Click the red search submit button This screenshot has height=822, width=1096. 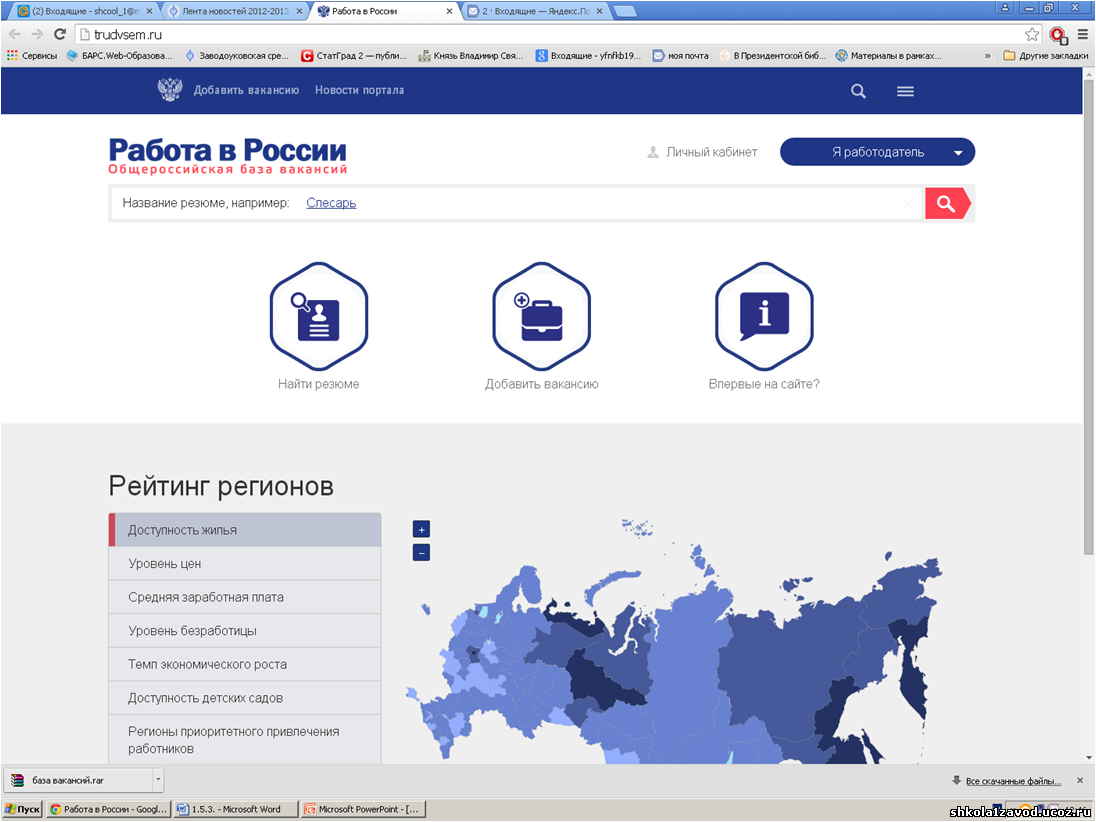[947, 203]
